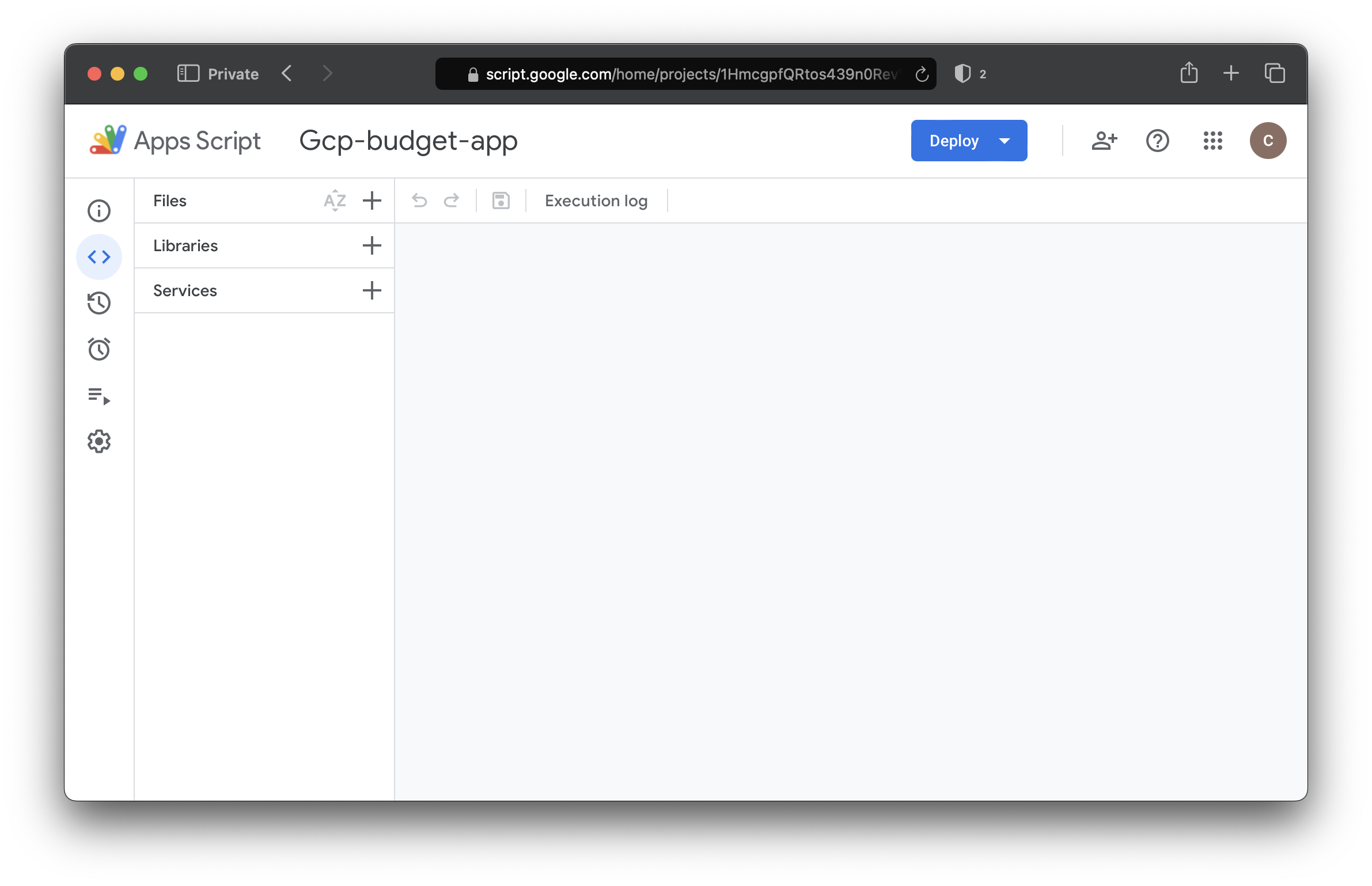This screenshot has width=1372, height=886.
Task: Click the save project floppy icon
Action: click(x=501, y=200)
